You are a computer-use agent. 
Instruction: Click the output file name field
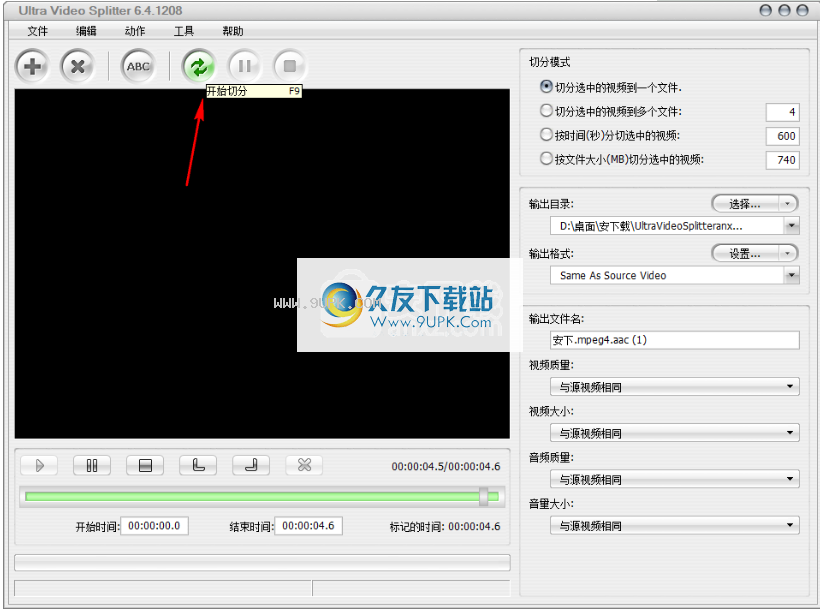point(675,340)
